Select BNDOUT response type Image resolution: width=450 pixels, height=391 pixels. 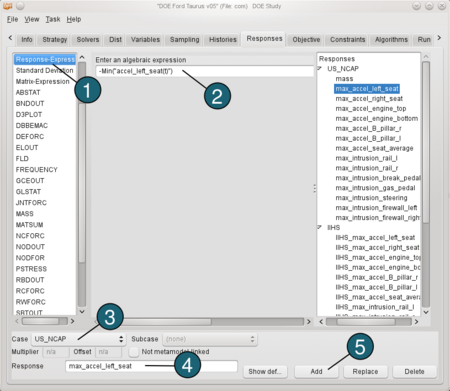[x=45, y=103]
